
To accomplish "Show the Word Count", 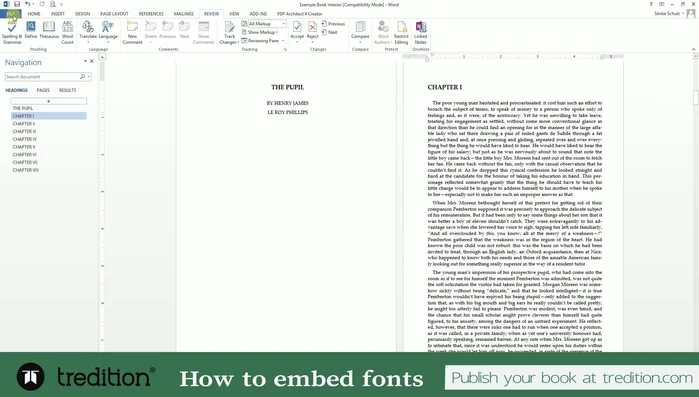I will (x=67, y=33).
